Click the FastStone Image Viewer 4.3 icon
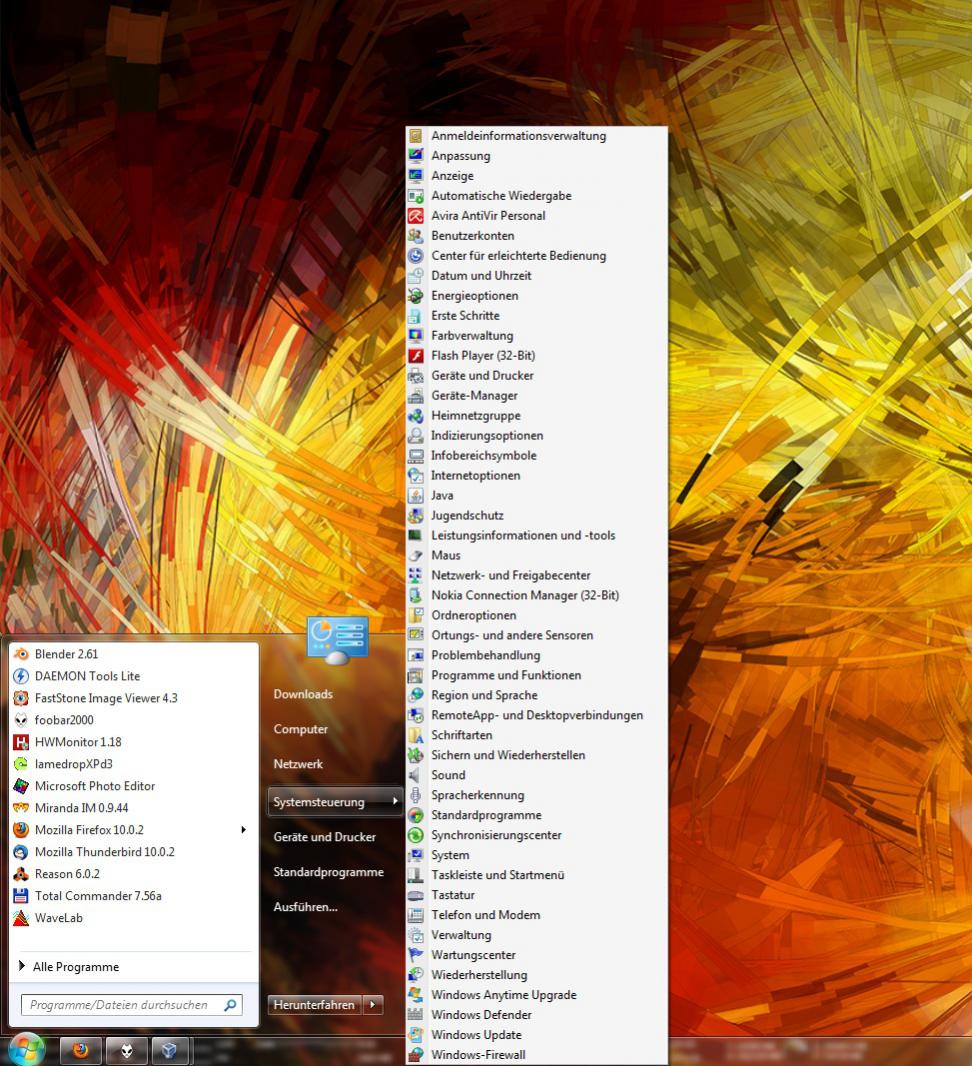972x1066 pixels. (21, 698)
